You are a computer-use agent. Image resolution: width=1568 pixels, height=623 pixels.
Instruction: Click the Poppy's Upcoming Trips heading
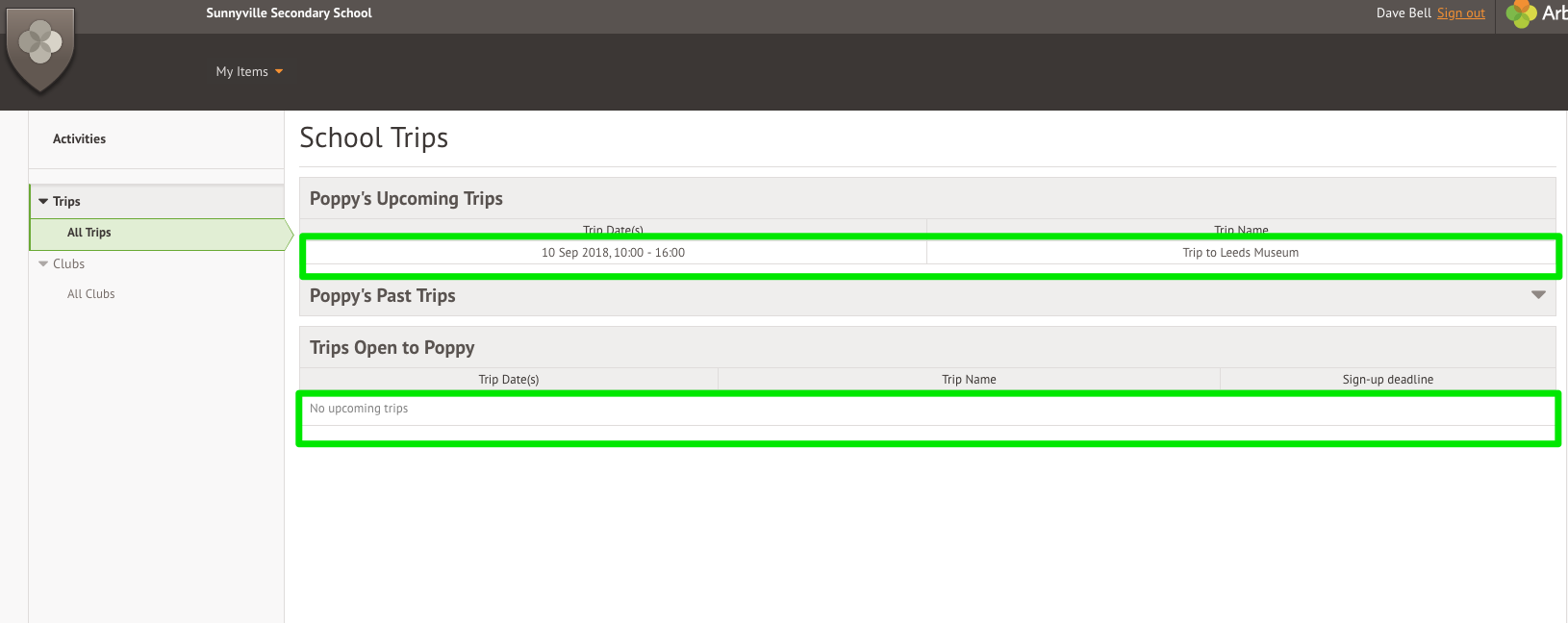(406, 199)
